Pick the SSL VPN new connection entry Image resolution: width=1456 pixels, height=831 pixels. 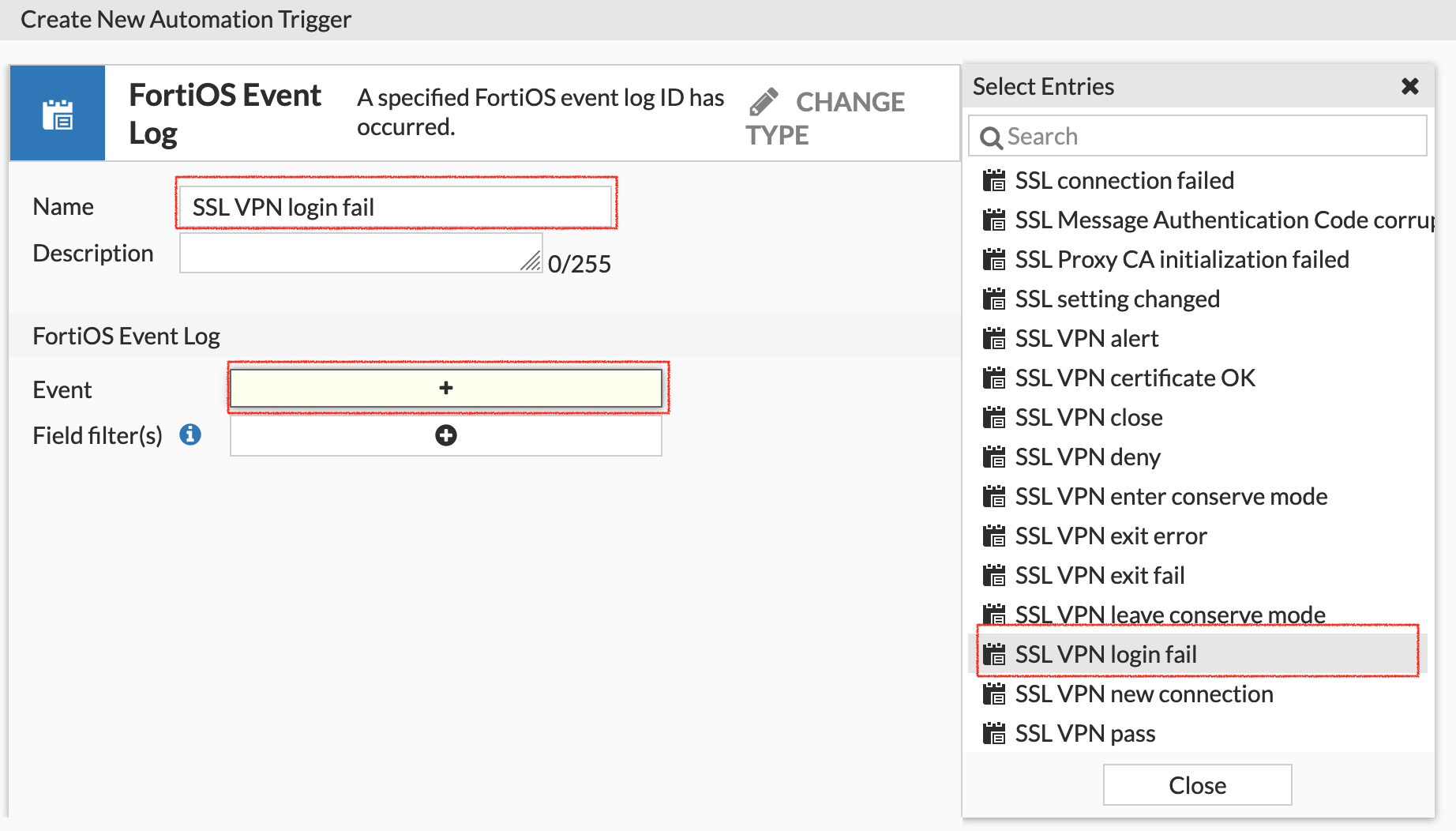[1143, 694]
